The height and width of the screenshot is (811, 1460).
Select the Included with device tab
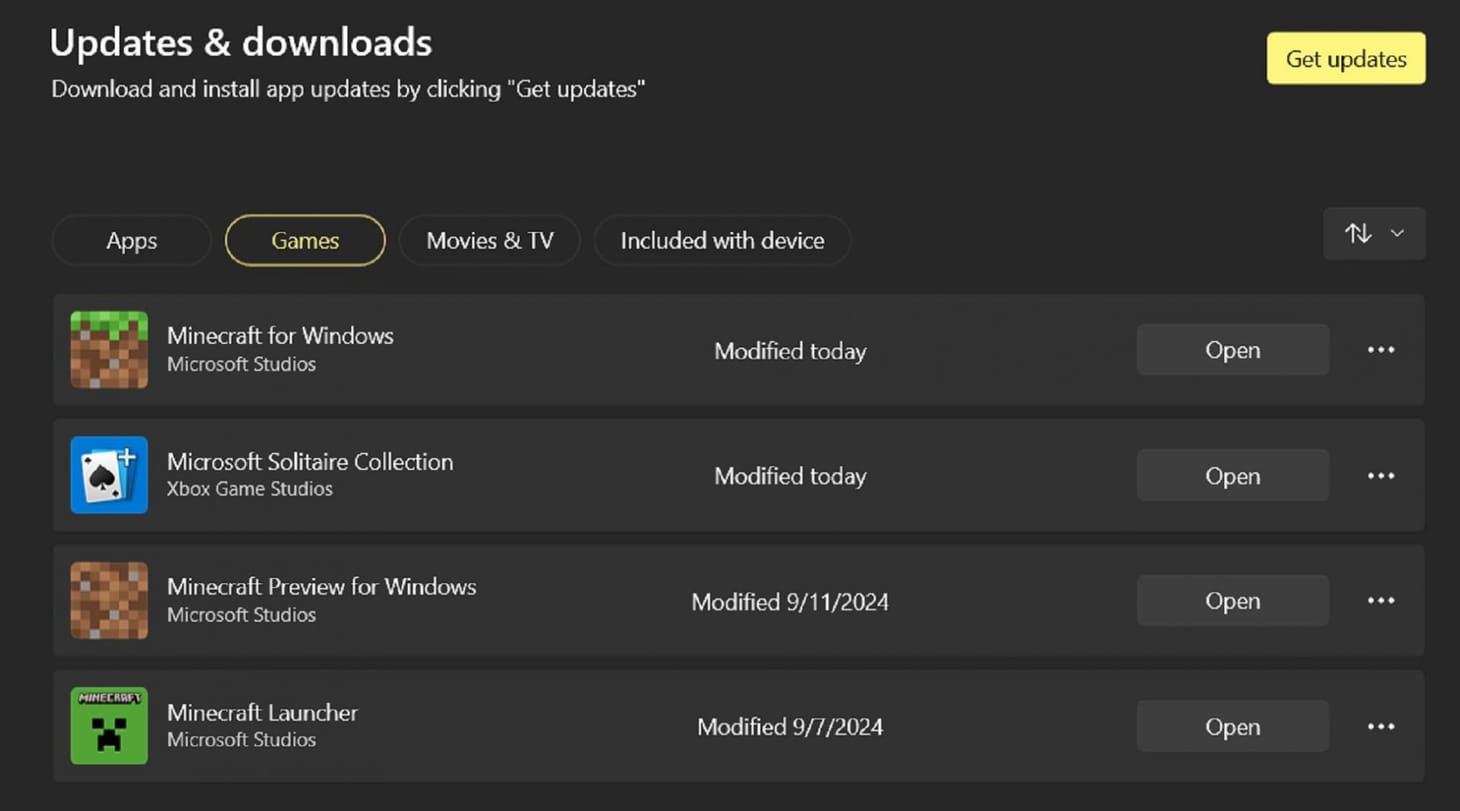tap(722, 240)
